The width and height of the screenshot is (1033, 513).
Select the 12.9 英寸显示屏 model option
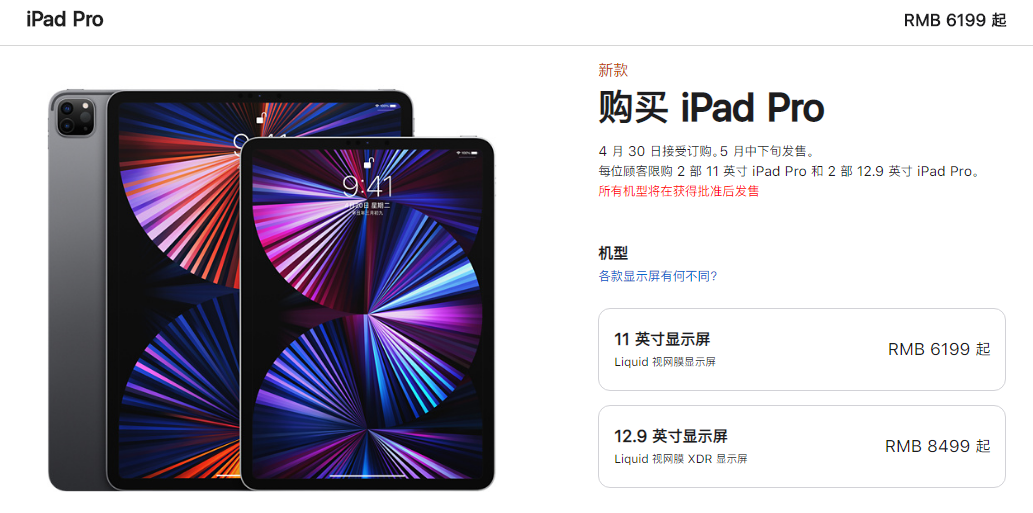pyautogui.click(x=802, y=446)
